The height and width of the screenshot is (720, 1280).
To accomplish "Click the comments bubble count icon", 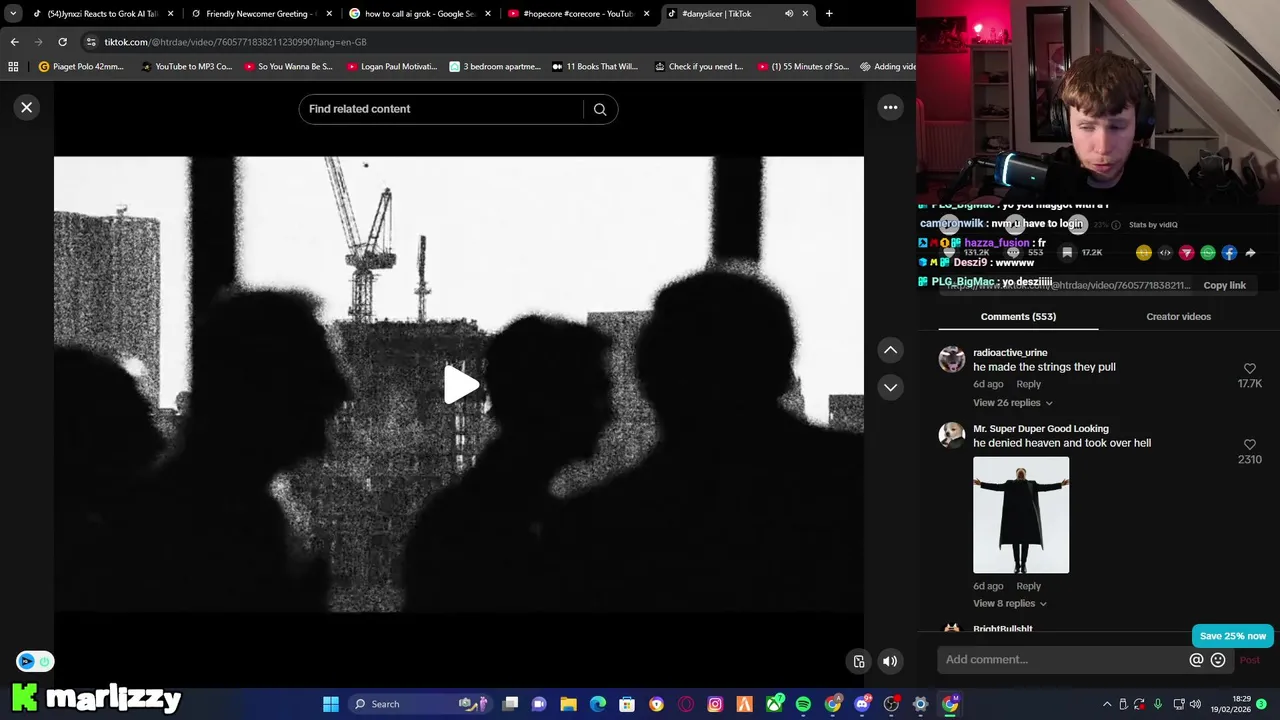I will (x=1013, y=253).
